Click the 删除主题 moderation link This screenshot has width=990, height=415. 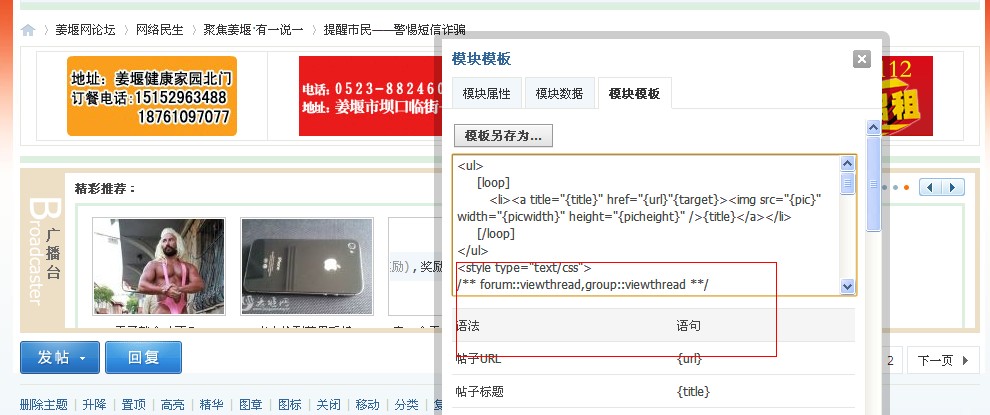pos(44,405)
